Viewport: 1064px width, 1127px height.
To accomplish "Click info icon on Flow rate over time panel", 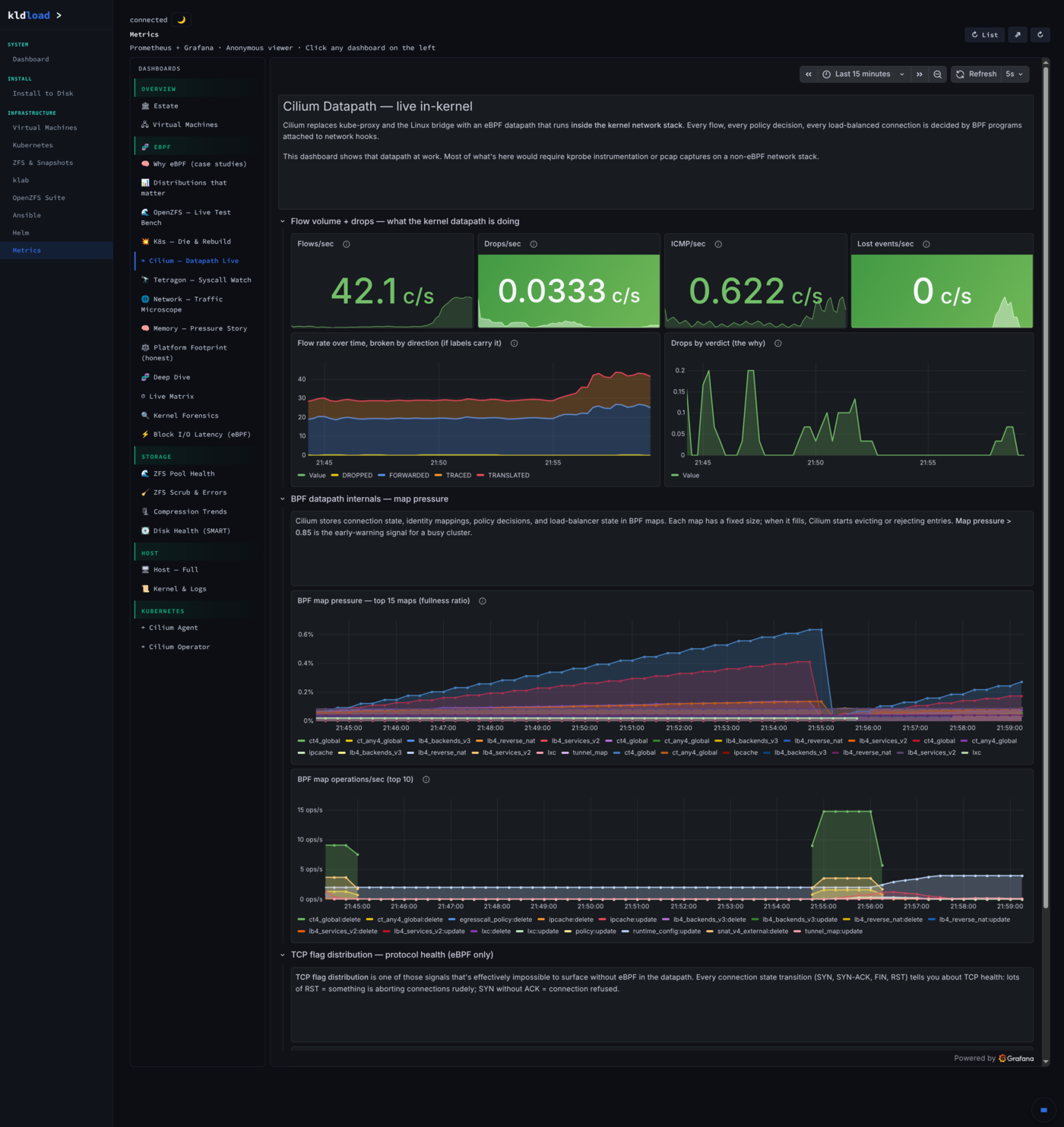I will pos(515,343).
